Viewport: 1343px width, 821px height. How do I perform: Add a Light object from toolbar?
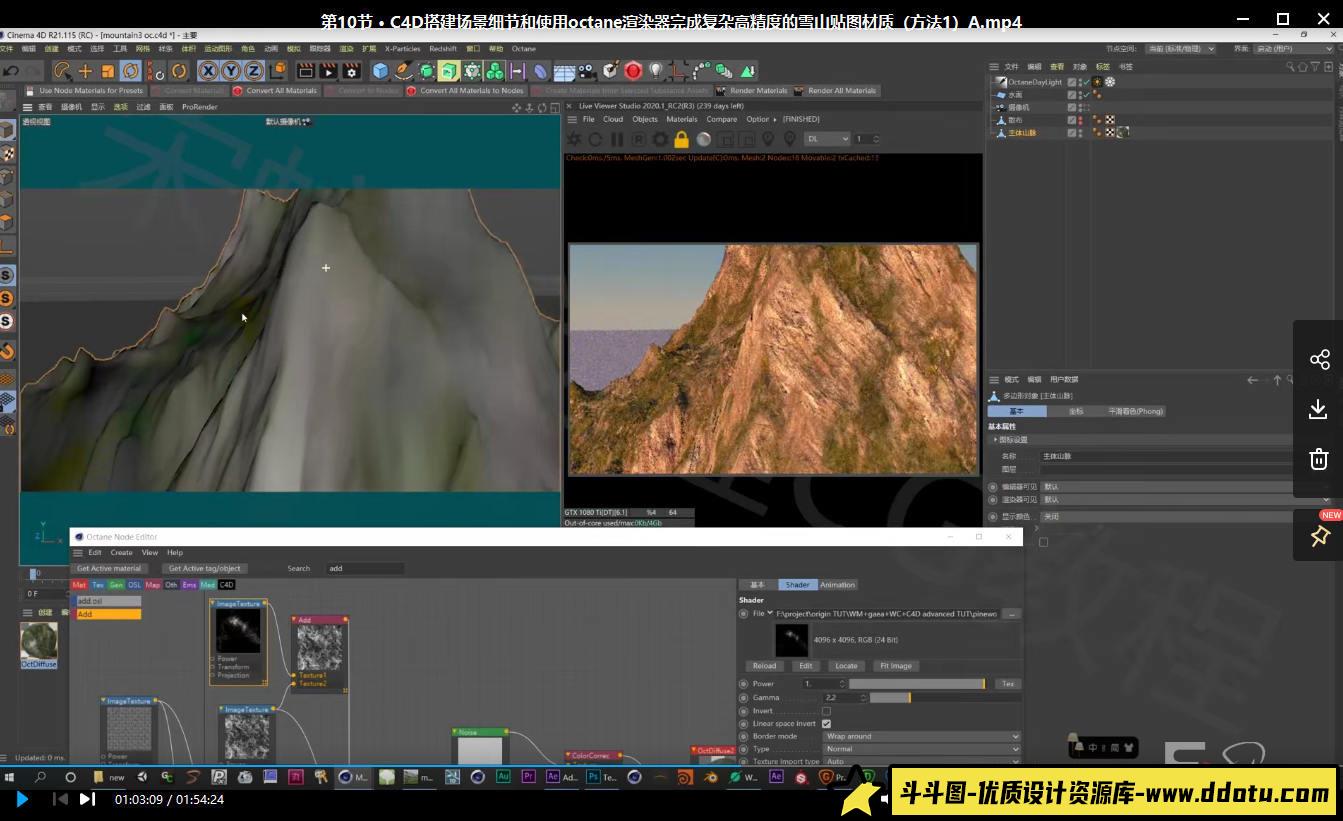tap(656, 71)
